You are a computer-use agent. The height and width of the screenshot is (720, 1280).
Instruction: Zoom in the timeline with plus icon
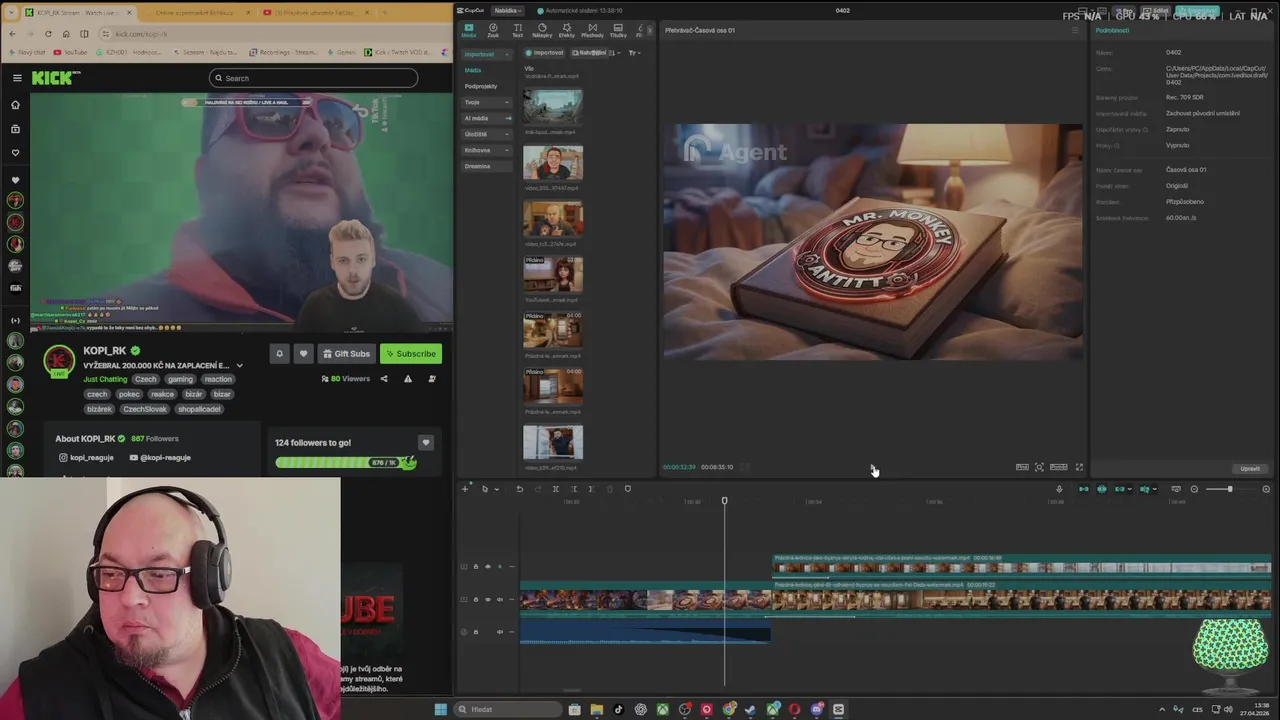(x=1266, y=489)
